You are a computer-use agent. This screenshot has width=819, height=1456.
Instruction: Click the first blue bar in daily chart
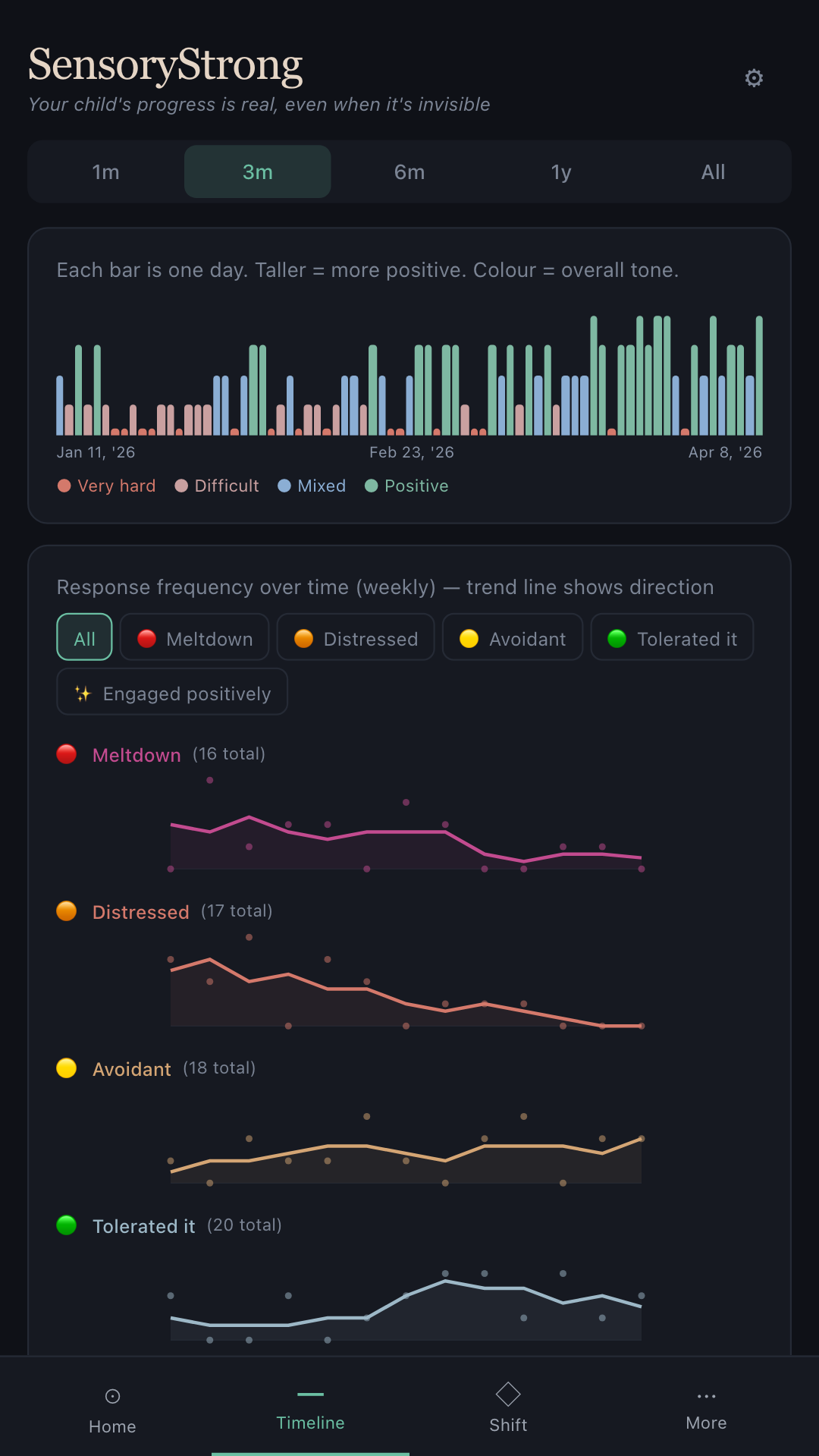coord(60,405)
